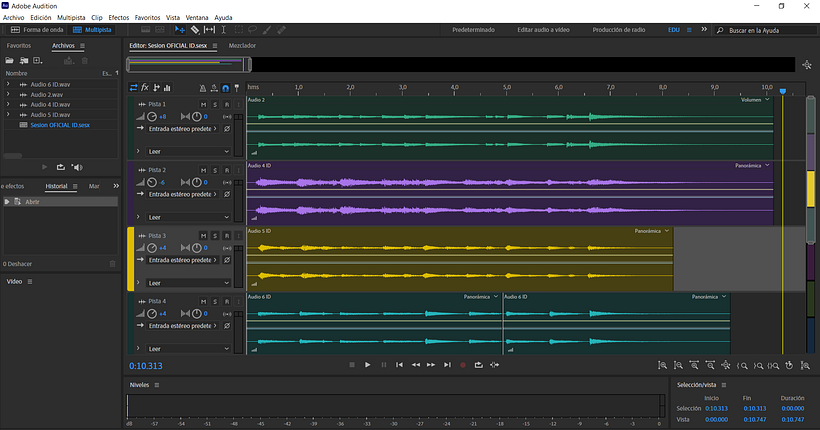The height and width of the screenshot is (430, 820).
Task: Show more workspaces with double chevron
Action: coord(704,30)
